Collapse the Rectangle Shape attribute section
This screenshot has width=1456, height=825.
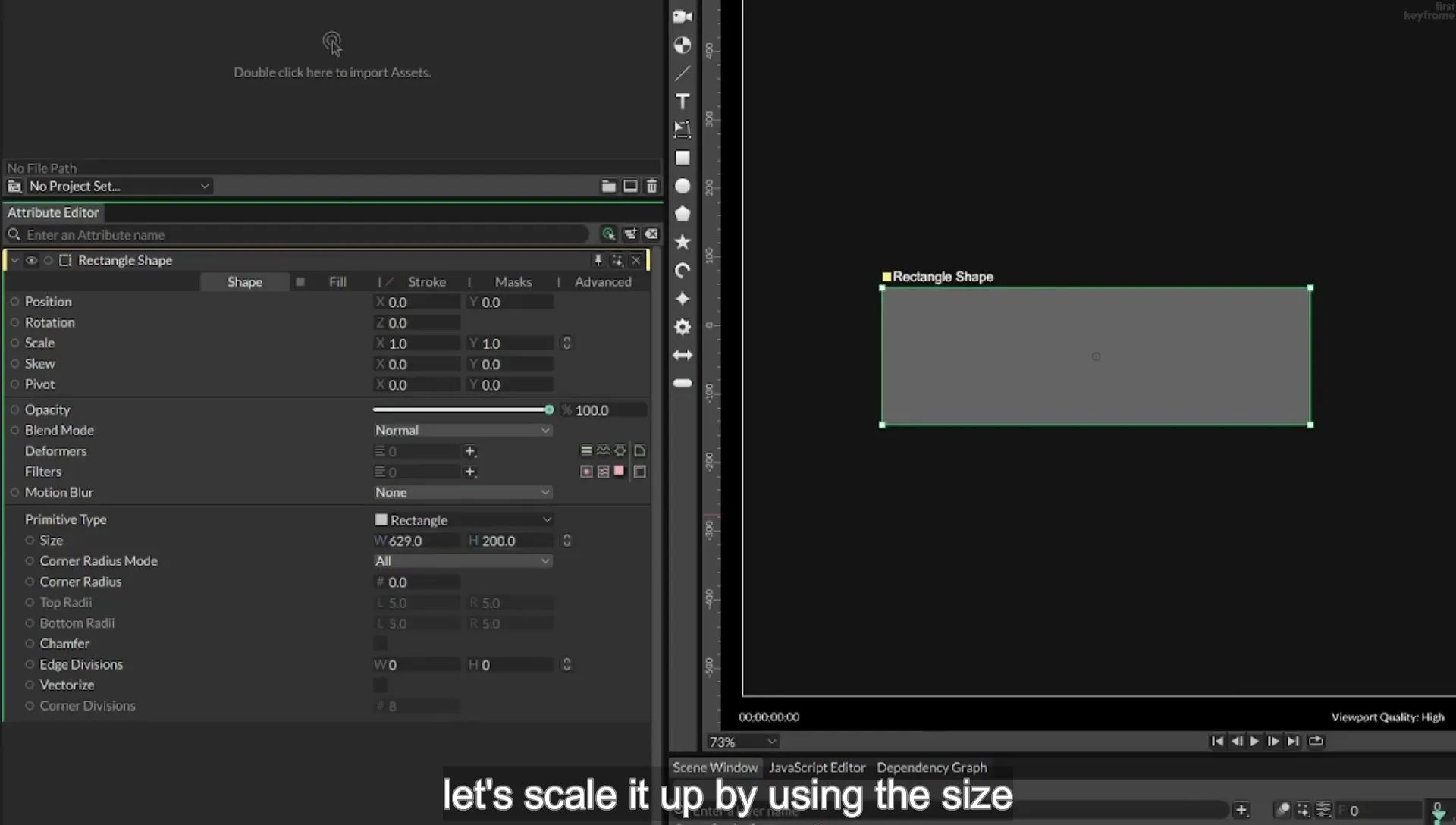pos(14,260)
